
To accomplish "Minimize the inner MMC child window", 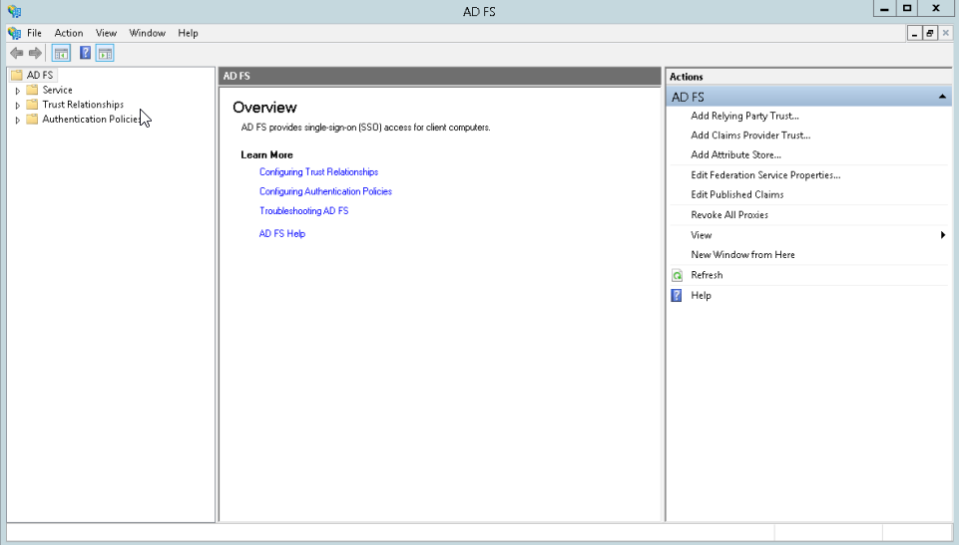I will tap(914, 33).
